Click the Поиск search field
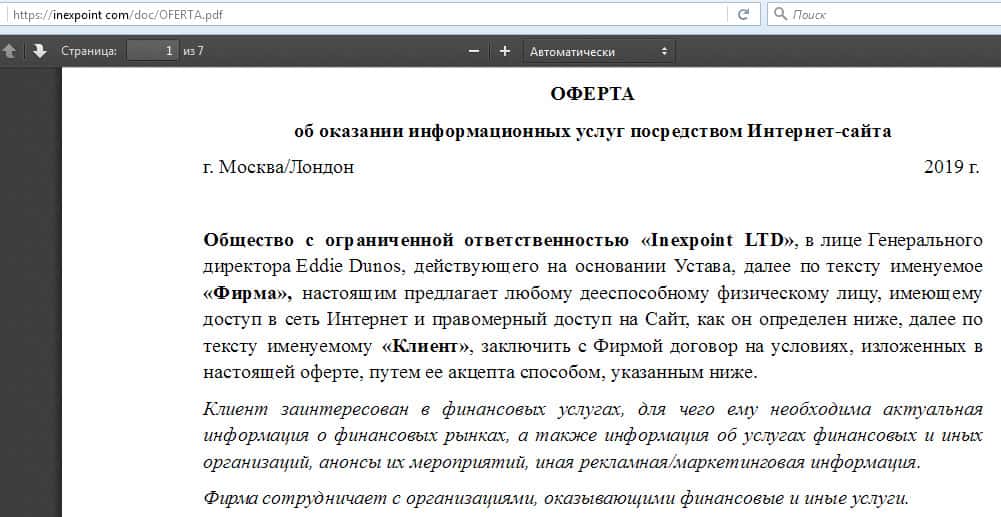Image resolution: width=1001 pixels, height=517 pixels. click(x=884, y=14)
